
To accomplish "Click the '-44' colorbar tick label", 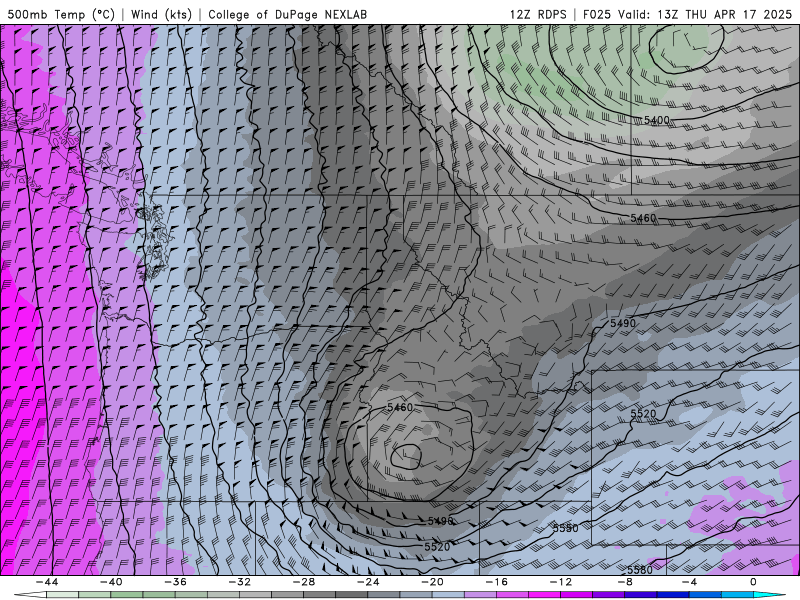I will tap(46, 582).
